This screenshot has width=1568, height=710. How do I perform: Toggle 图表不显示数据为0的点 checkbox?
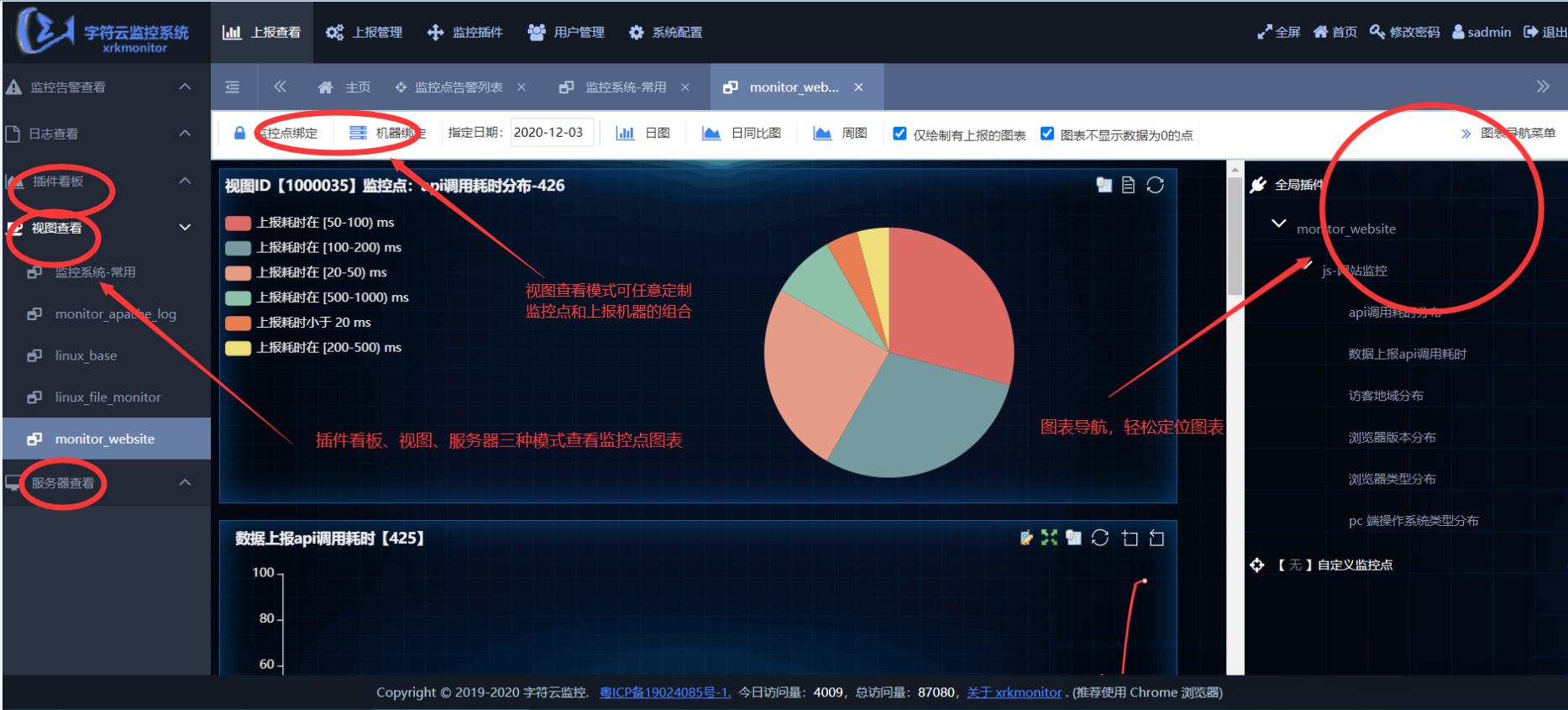(x=1047, y=134)
